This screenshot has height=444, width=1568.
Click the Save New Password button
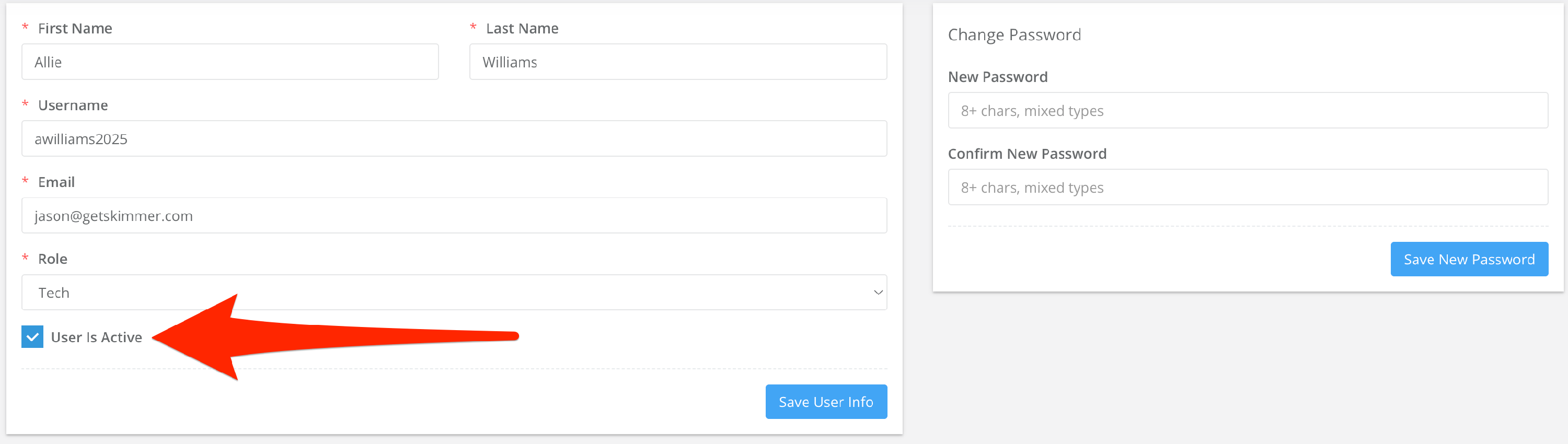point(1469,260)
